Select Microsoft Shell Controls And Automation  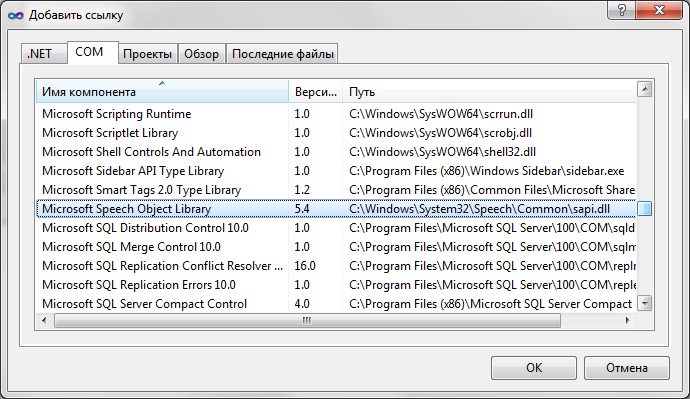point(336,152)
